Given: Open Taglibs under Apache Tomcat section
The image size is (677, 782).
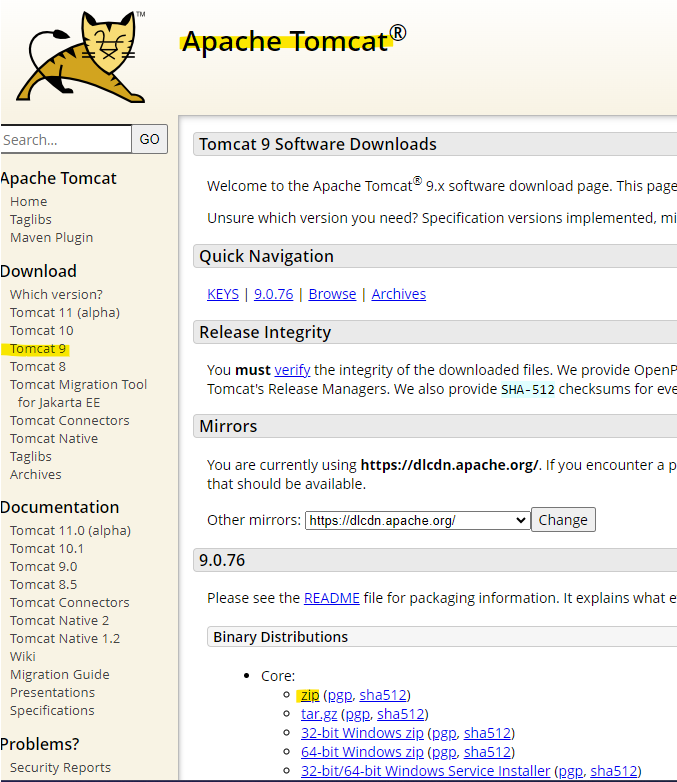Looking at the screenshot, I should pos(30,219).
